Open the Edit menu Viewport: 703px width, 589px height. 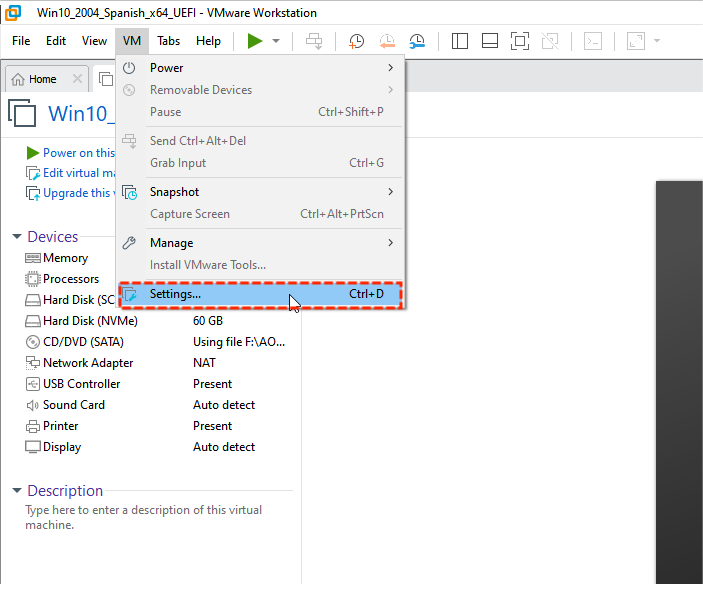tap(56, 41)
